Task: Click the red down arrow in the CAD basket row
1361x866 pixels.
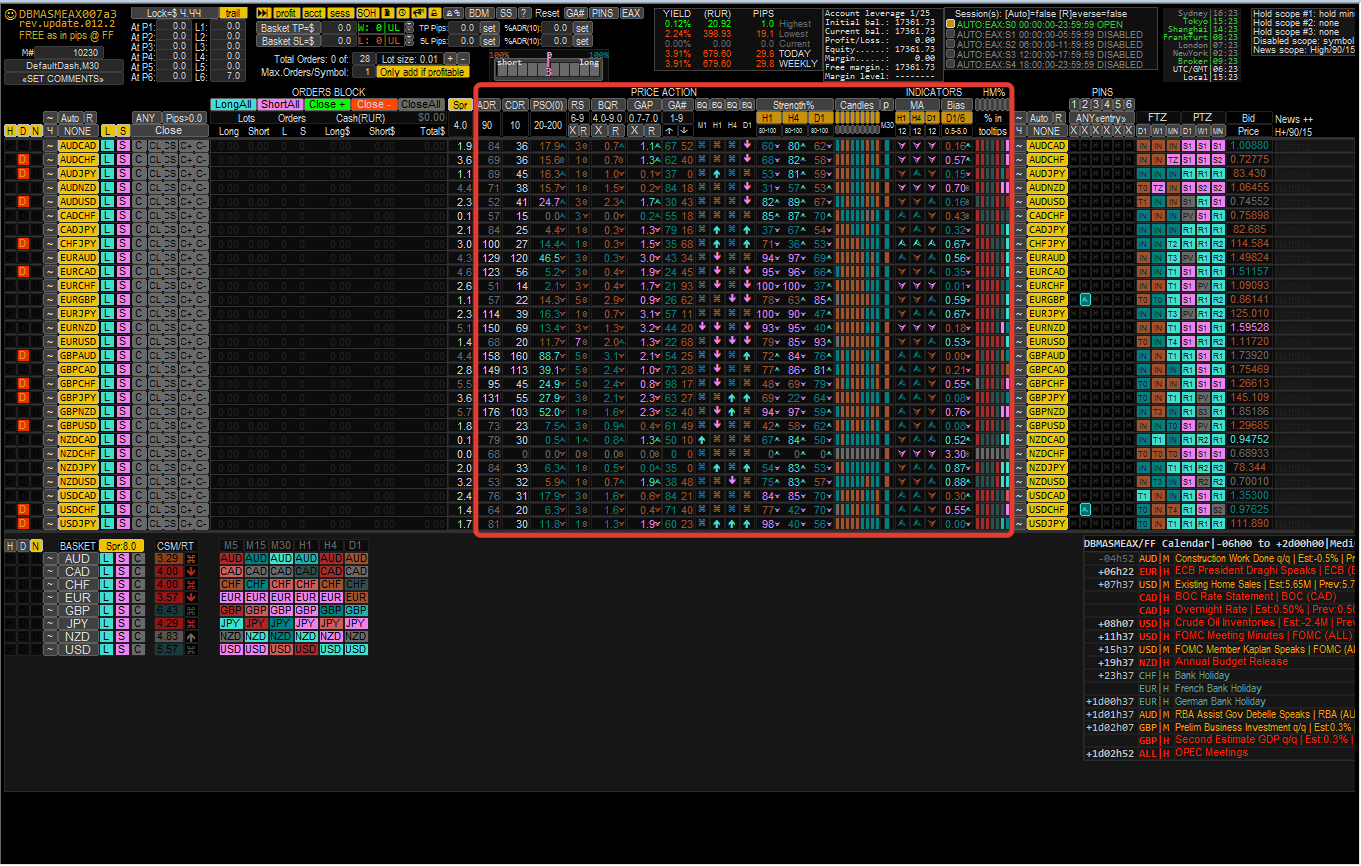Action: pyautogui.click(x=191, y=571)
